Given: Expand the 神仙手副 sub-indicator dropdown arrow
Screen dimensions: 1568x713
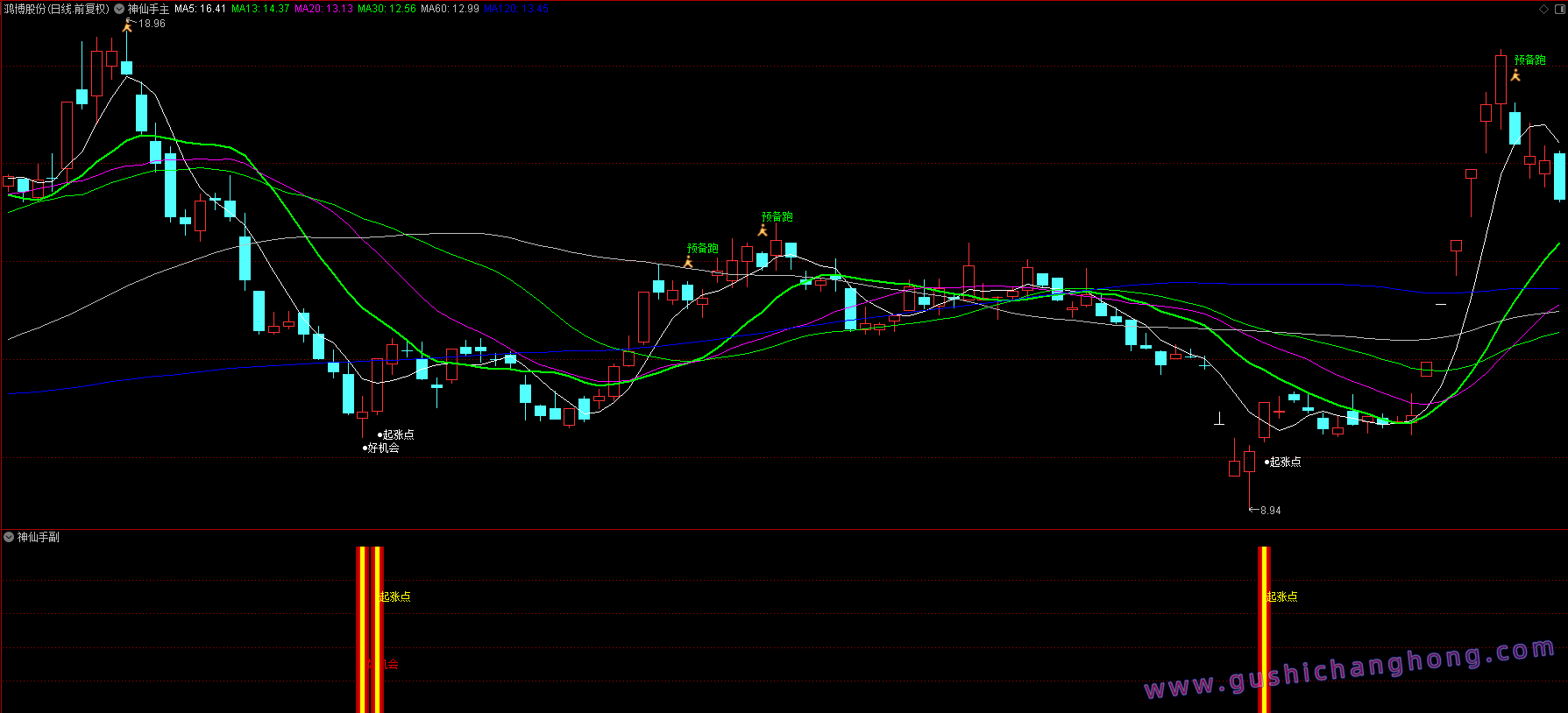Looking at the screenshot, I should point(9,537).
